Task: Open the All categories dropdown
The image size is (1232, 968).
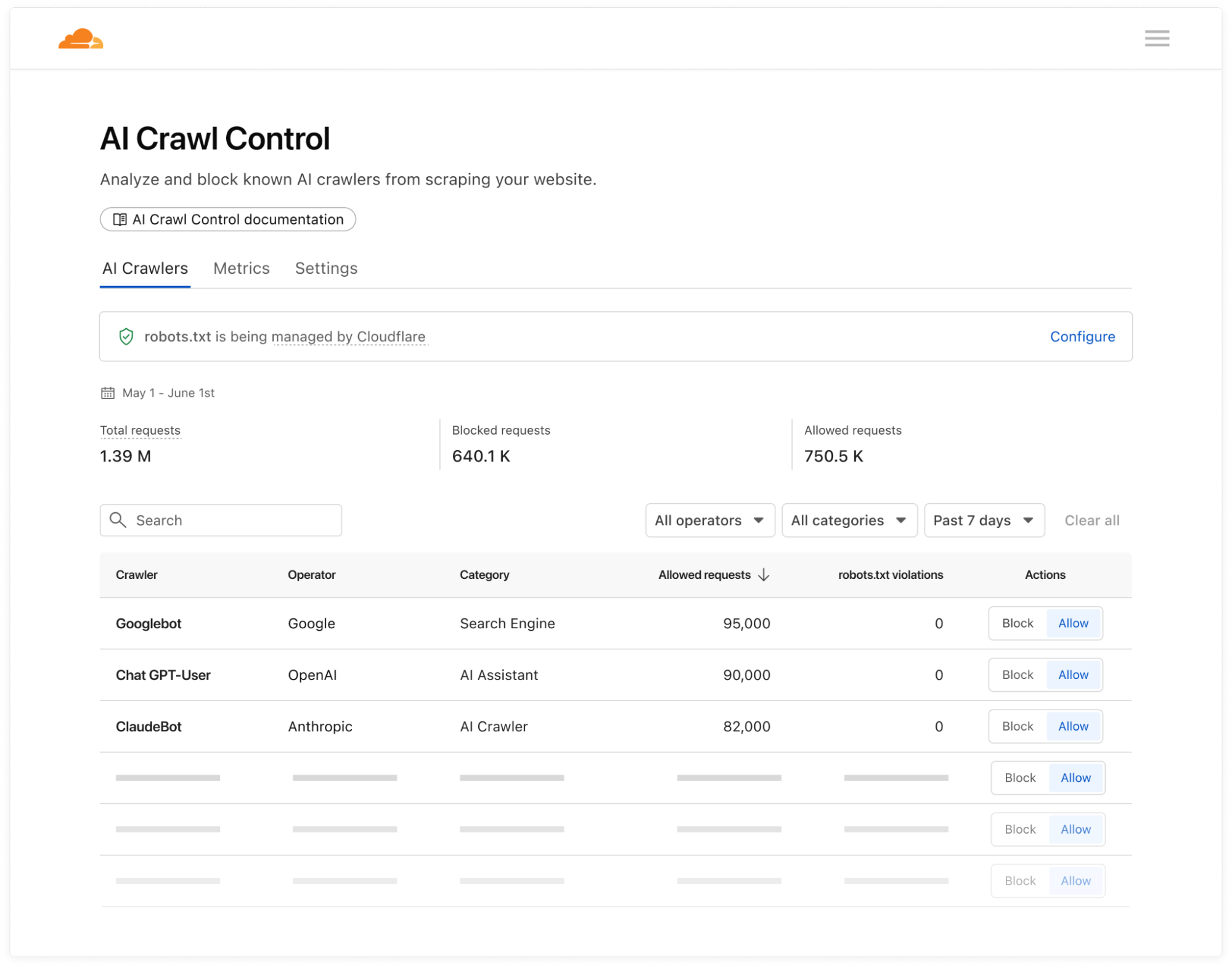Action: (849, 520)
